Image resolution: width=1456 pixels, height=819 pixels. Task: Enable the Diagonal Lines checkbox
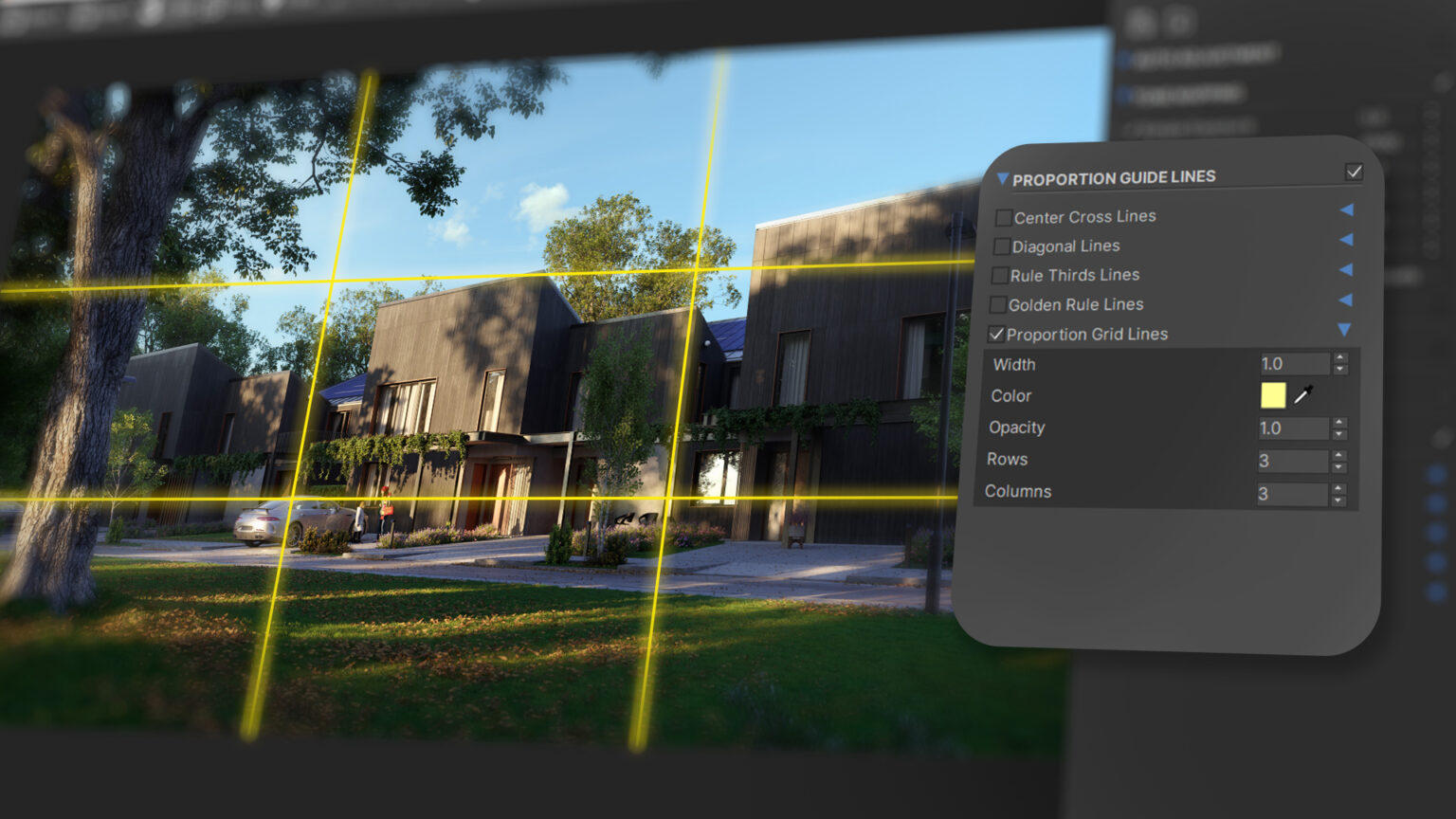click(1001, 246)
